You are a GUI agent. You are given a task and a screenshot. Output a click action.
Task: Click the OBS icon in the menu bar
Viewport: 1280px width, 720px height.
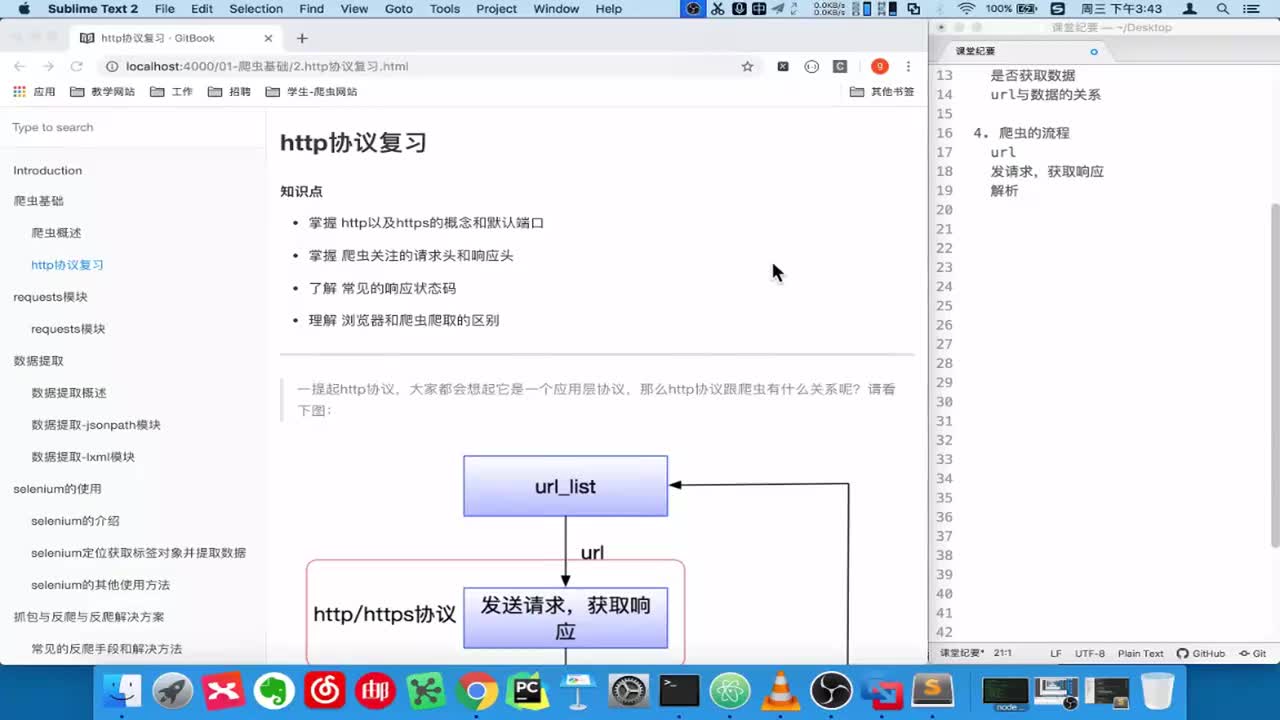pos(694,9)
